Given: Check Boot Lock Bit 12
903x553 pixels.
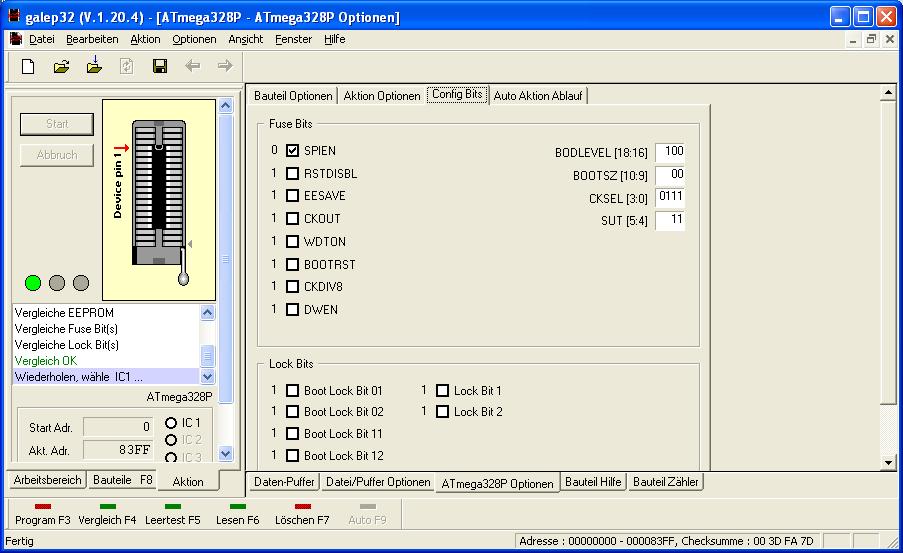Looking at the screenshot, I should pos(293,456).
